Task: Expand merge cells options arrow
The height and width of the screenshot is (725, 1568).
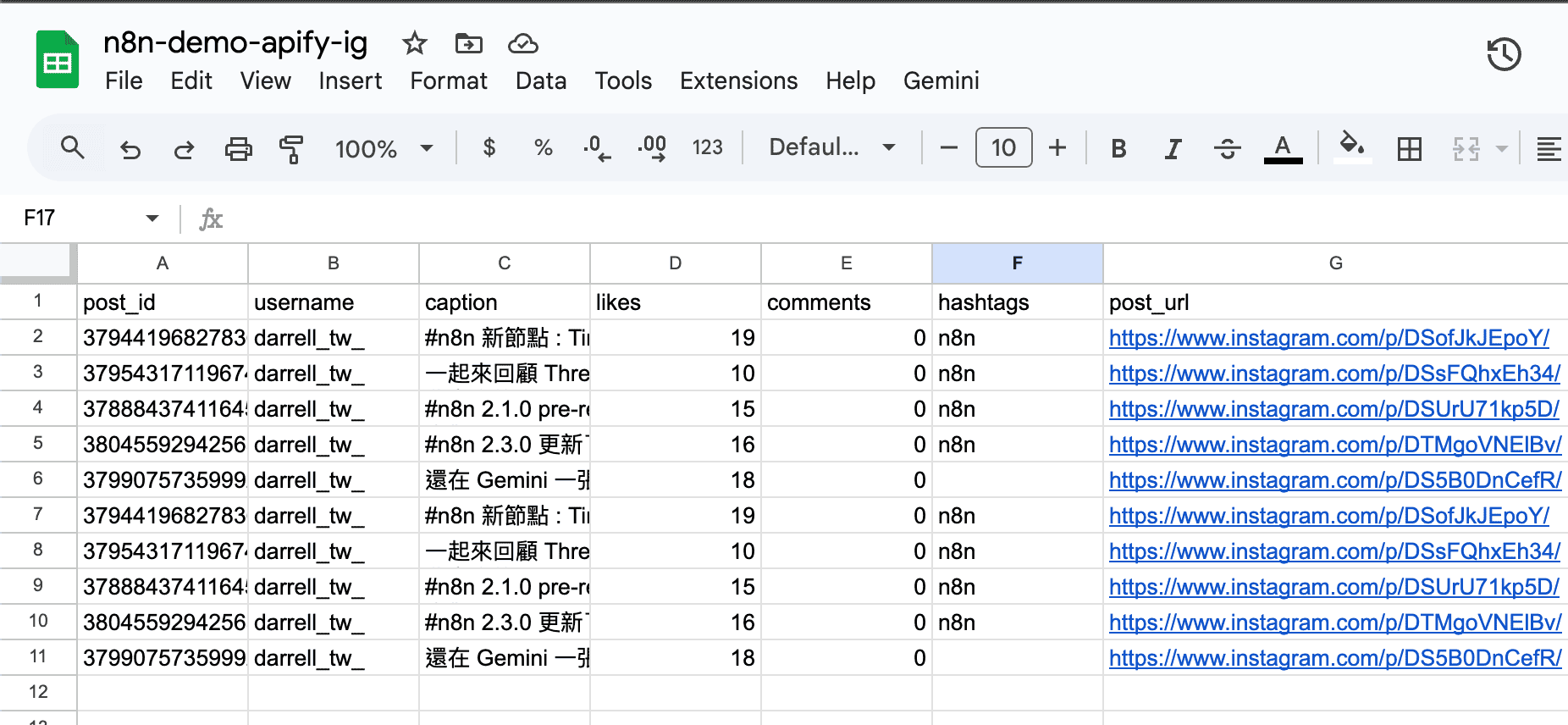Action: tap(1502, 149)
